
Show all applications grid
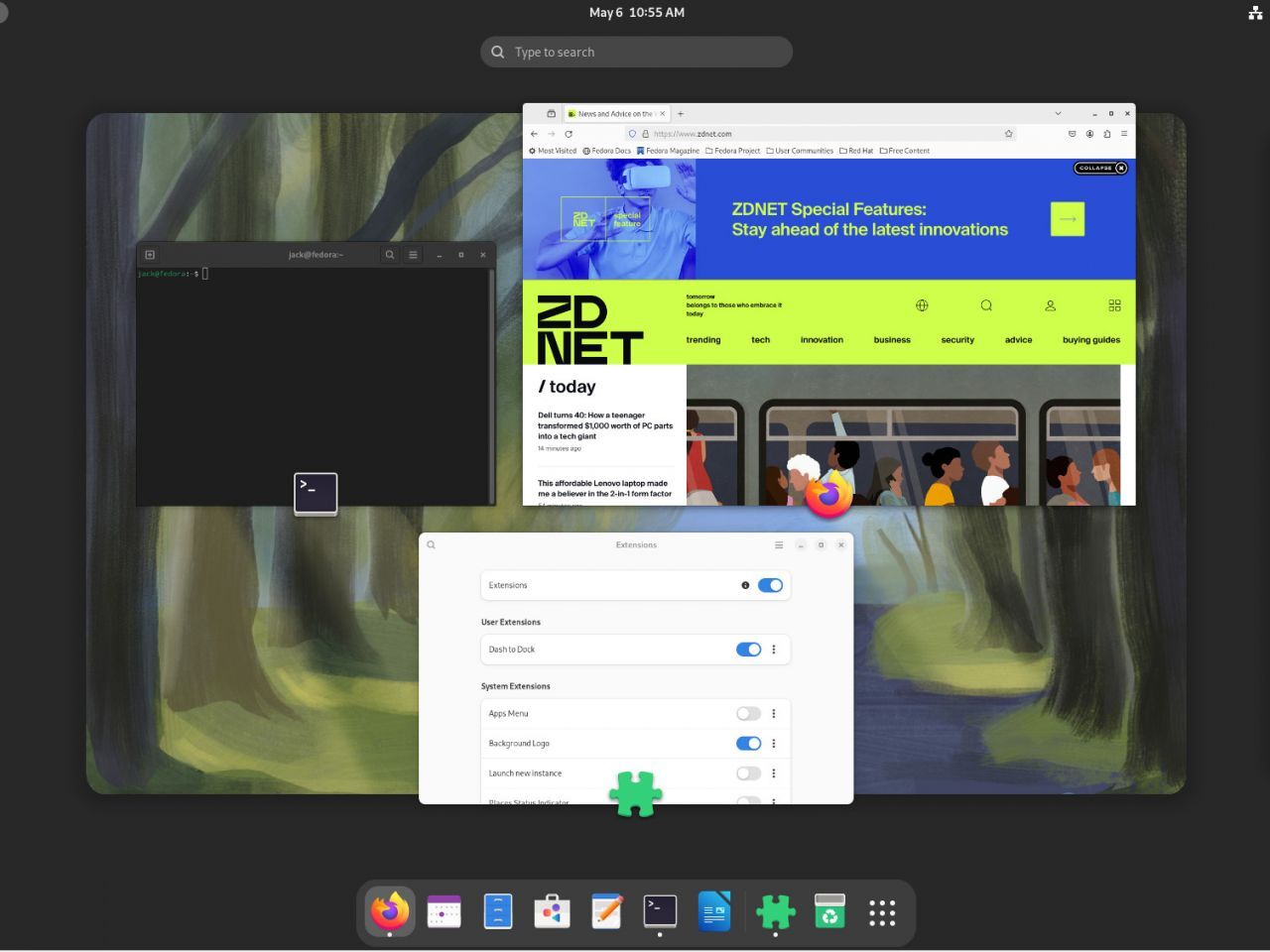(x=882, y=912)
